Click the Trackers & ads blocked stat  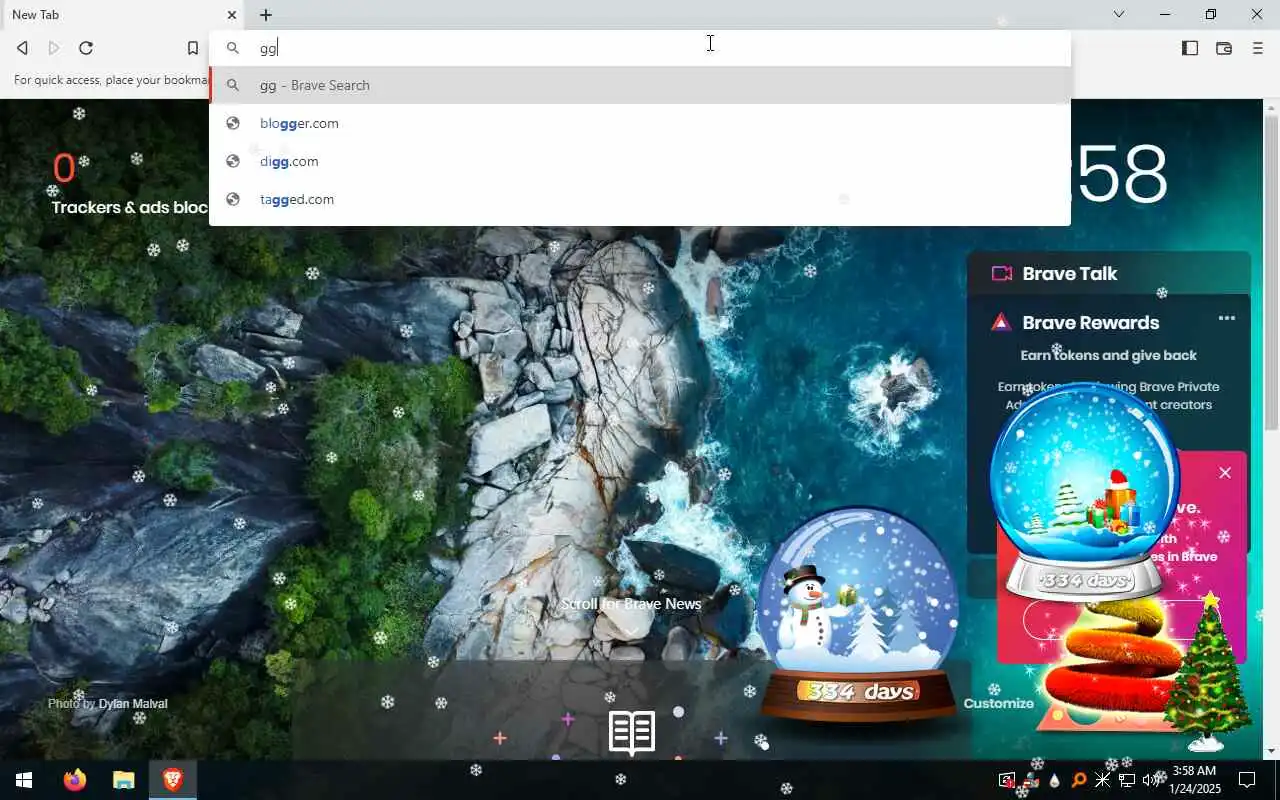130,184
